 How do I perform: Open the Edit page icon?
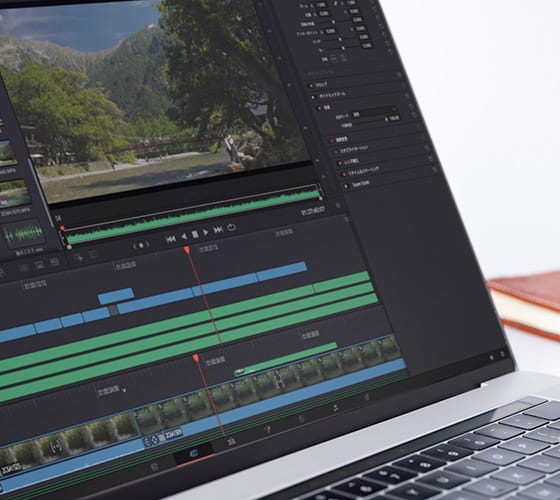193,454
